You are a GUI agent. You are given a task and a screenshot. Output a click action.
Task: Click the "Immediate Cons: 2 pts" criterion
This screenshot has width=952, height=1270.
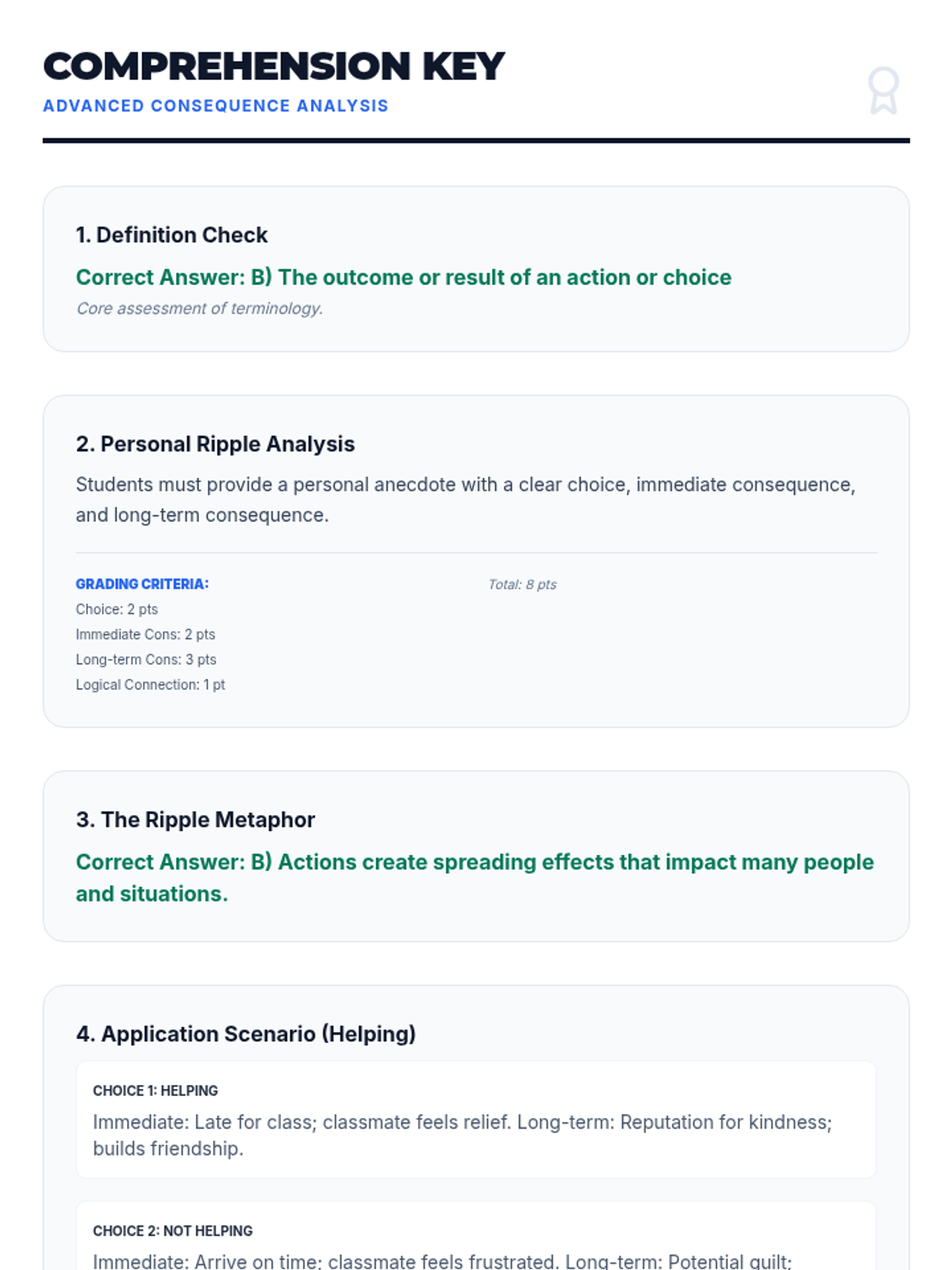tap(145, 634)
